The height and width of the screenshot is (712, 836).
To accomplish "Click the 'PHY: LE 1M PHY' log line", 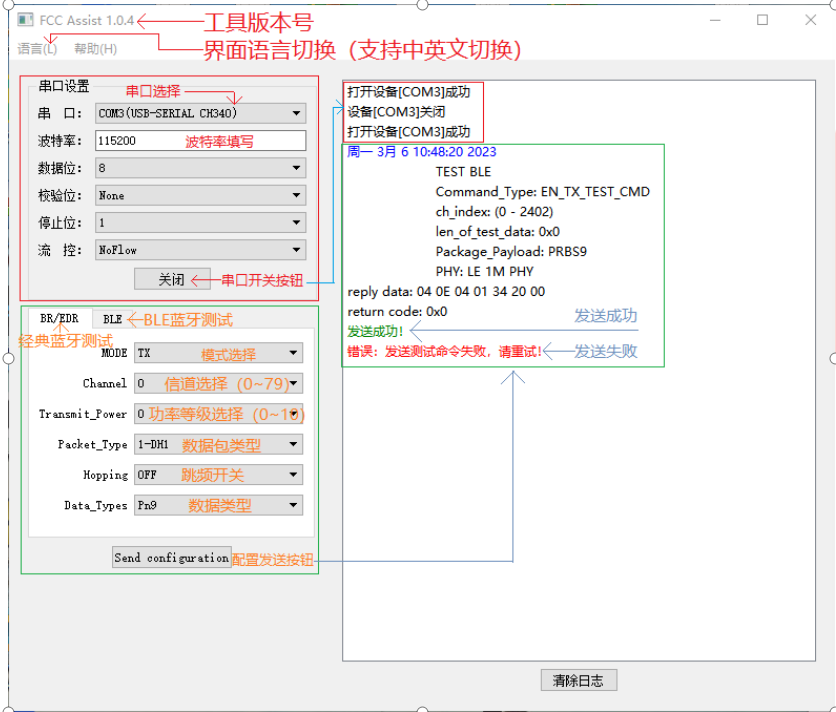I will (x=485, y=271).
